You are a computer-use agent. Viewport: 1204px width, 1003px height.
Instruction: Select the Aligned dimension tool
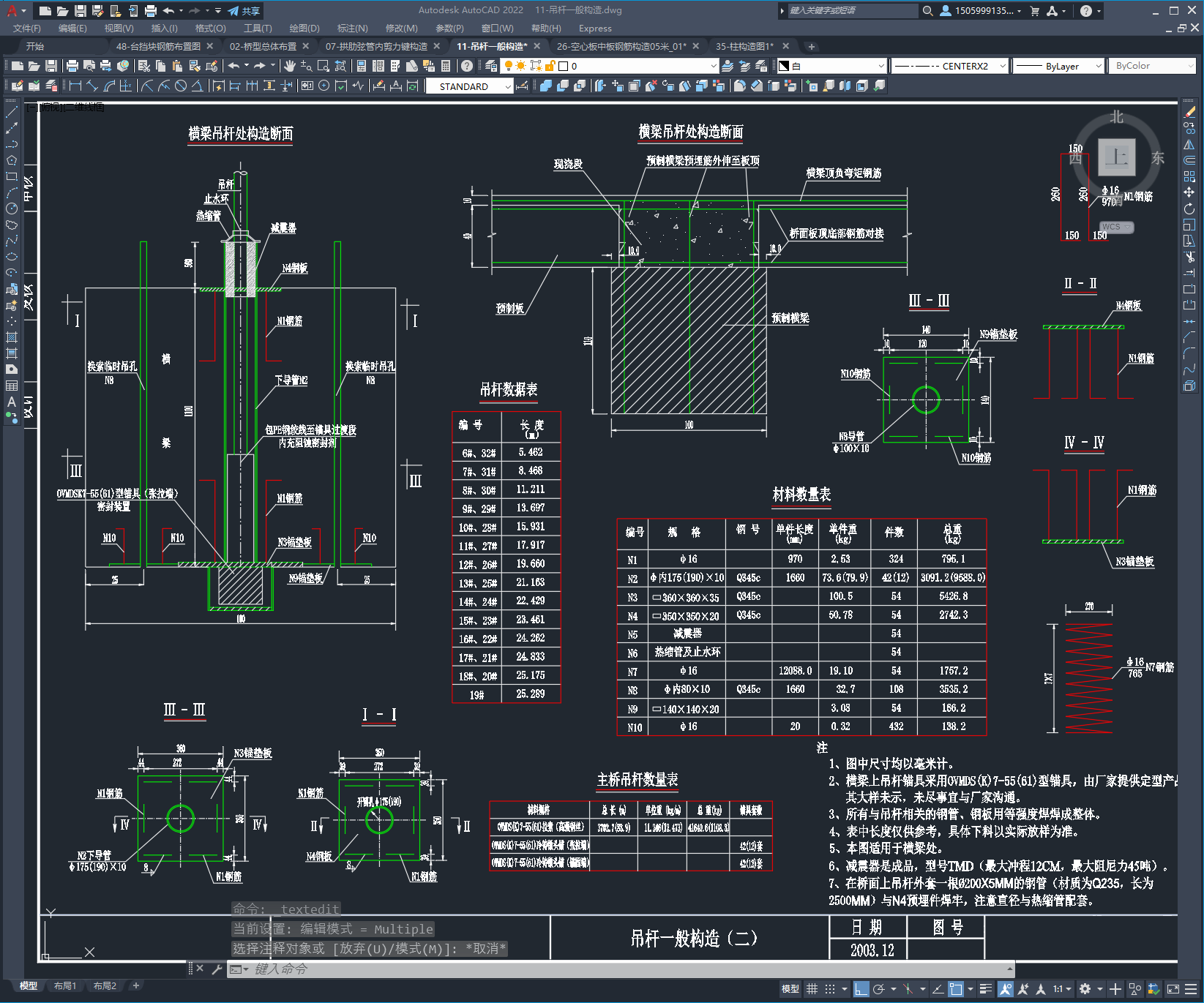pyautogui.click(x=92, y=86)
